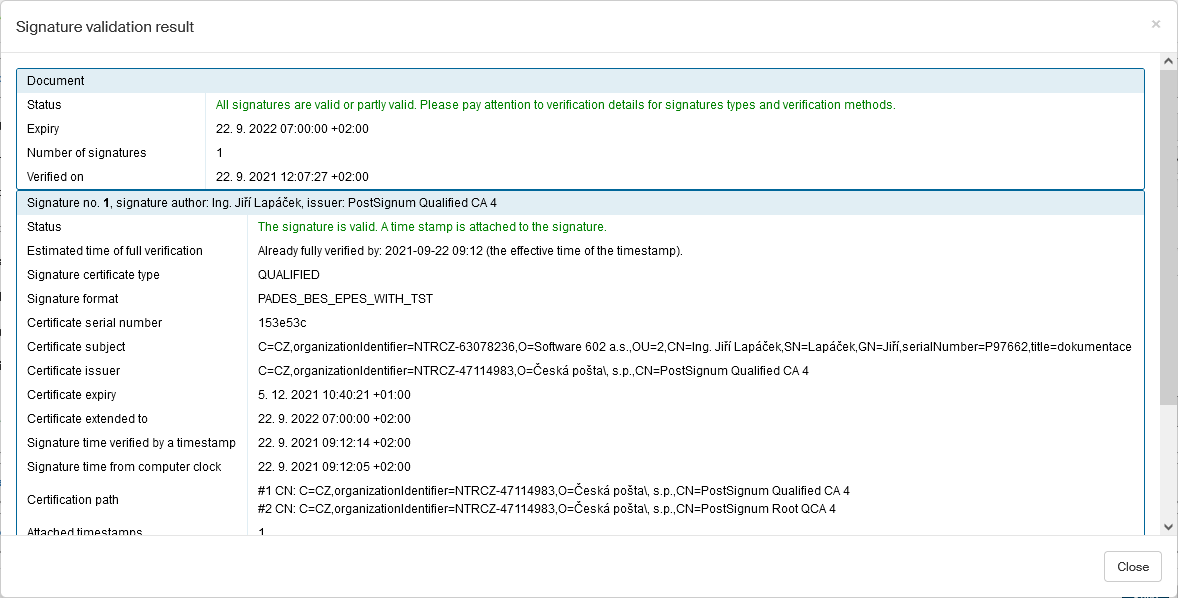Click the PADES_BES_EPES_WITH_TST format value
Viewport: 1178px width, 598px height.
(345, 299)
